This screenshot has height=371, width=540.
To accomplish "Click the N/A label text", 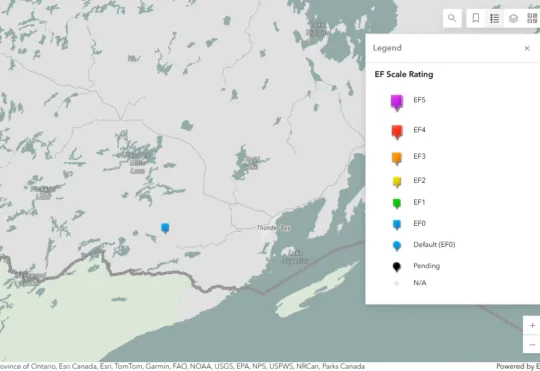I will [x=420, y=283].
